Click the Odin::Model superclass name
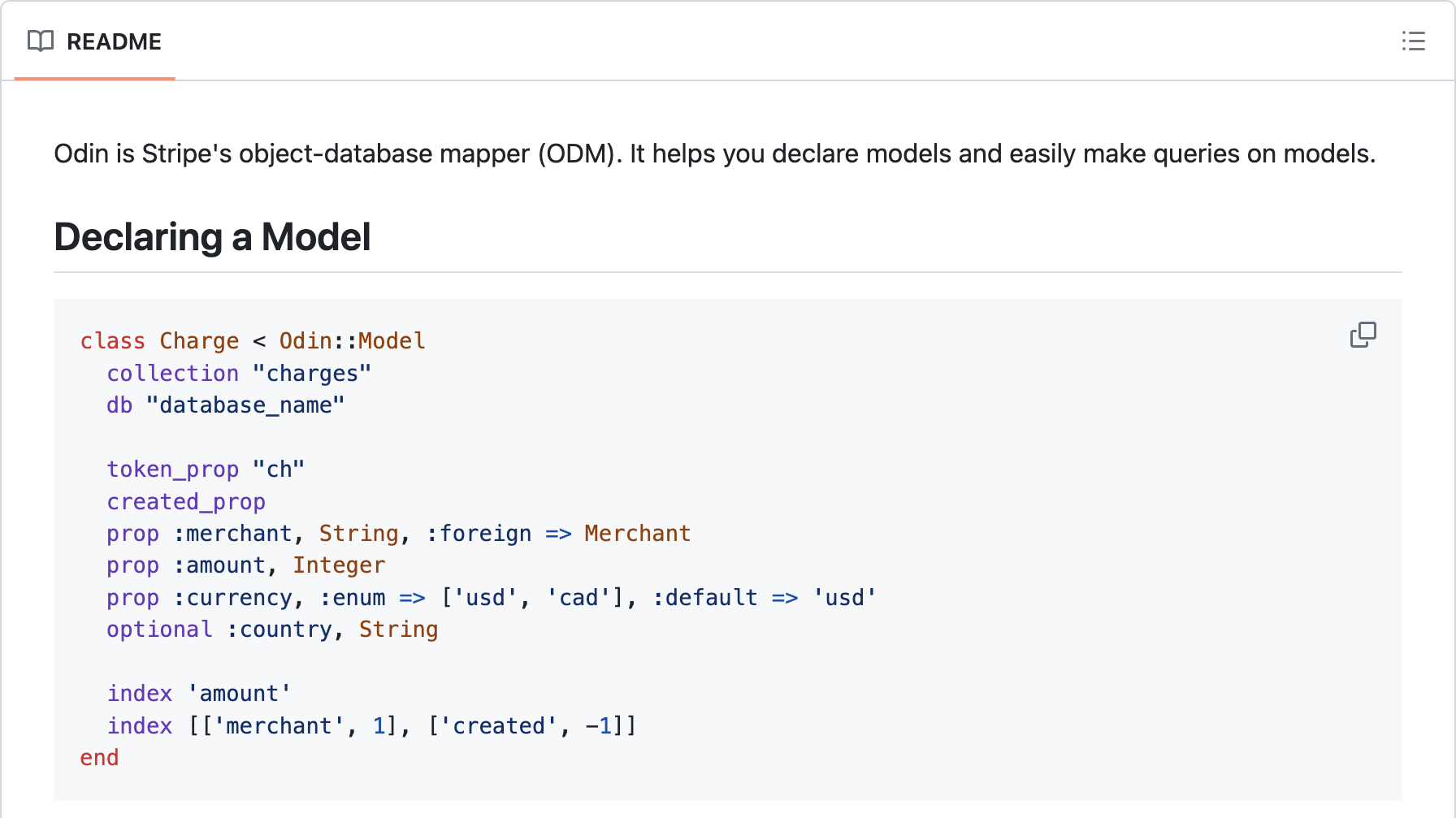1456x818 pixels. click(352, 341)
